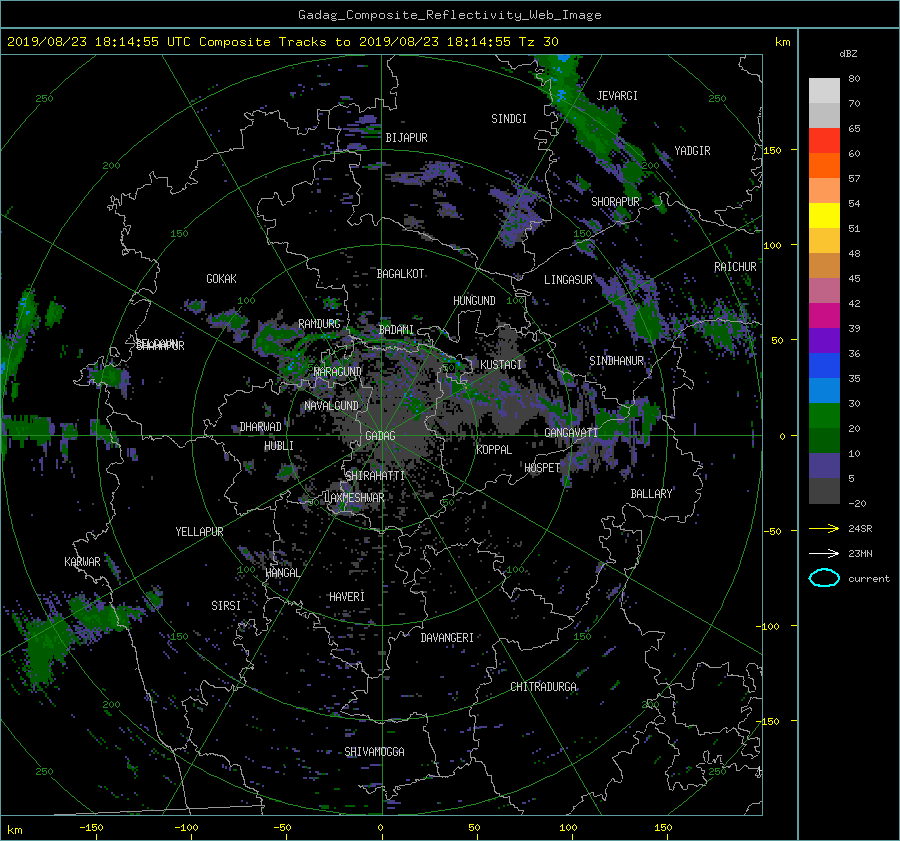Click the GOKAK city label
Screen dimensions: 900x841
pos(221,278)
